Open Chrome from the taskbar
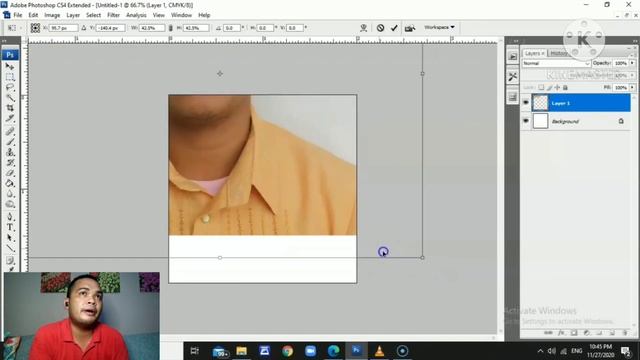This screenshot has width=640, height=360. click(287, 351)
